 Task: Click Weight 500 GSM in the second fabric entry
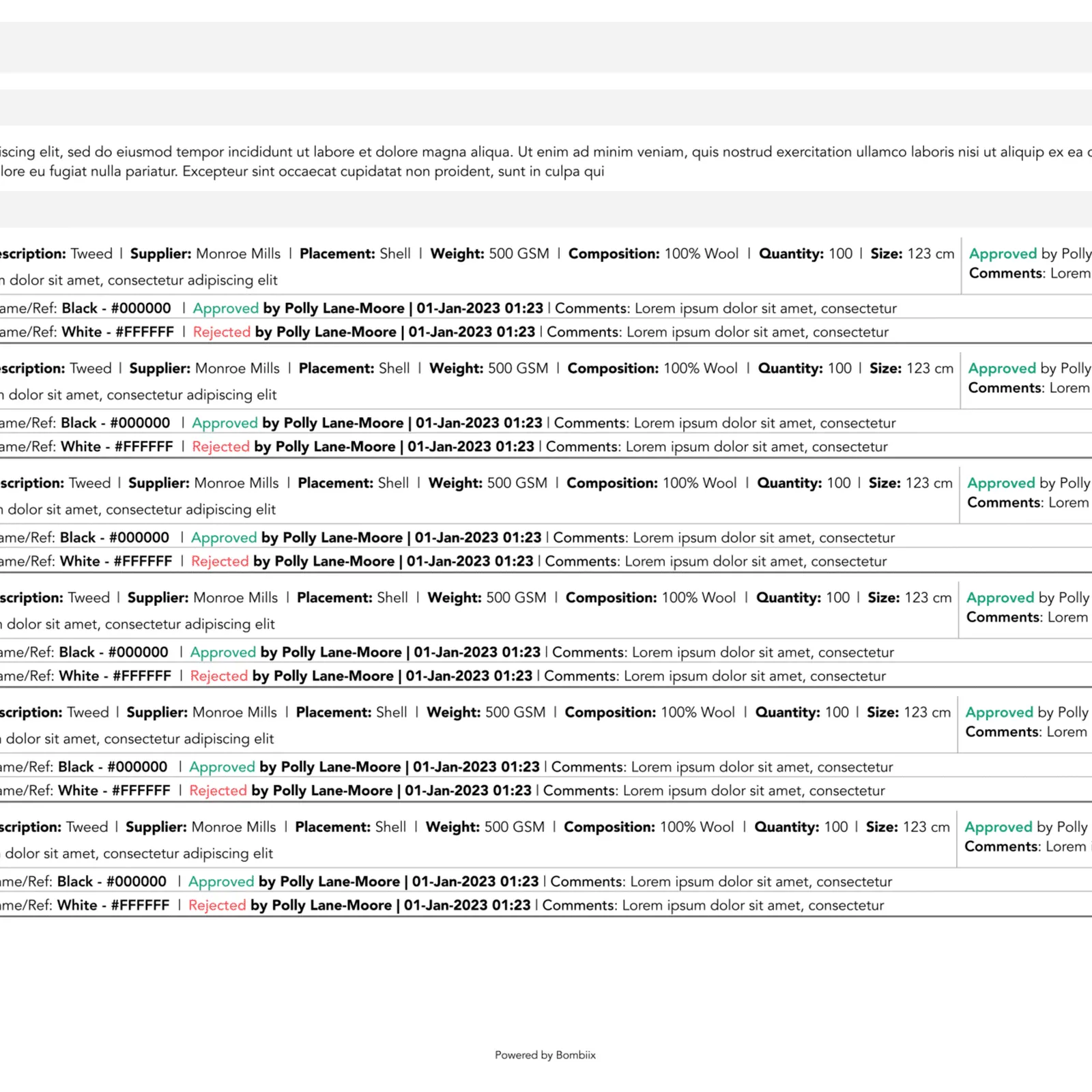pos(489,369)
